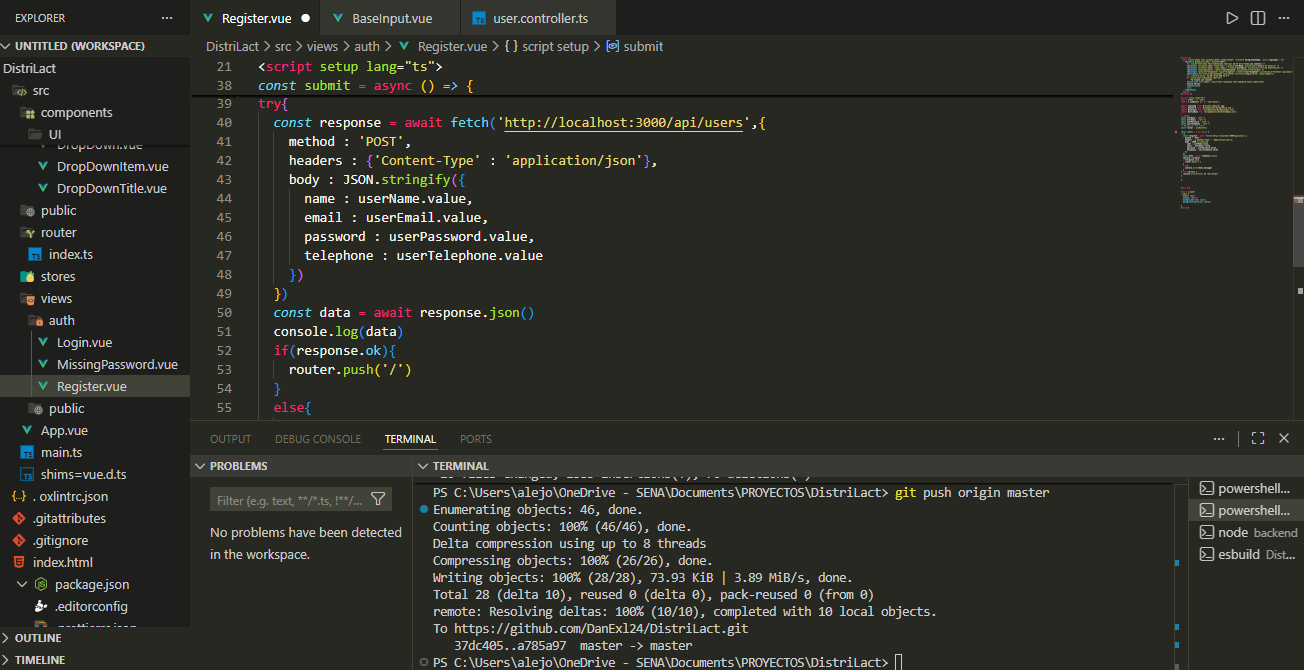Switch to the BaseInput.vue tab

pos(392,18)
